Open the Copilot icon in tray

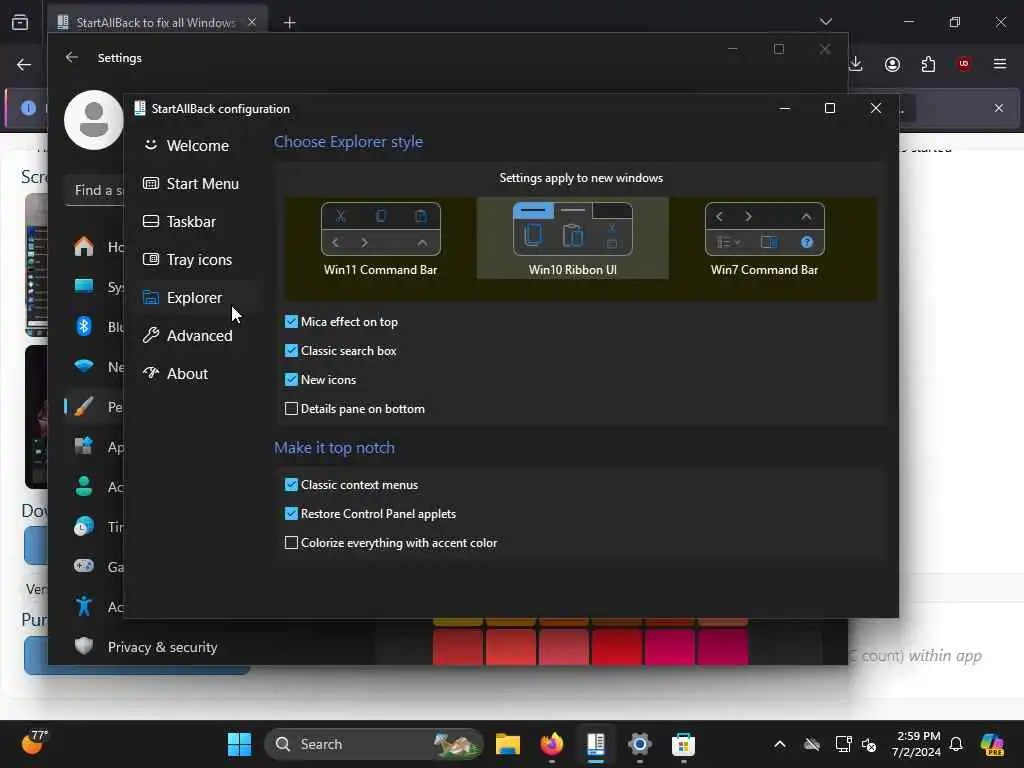point(992,744)
